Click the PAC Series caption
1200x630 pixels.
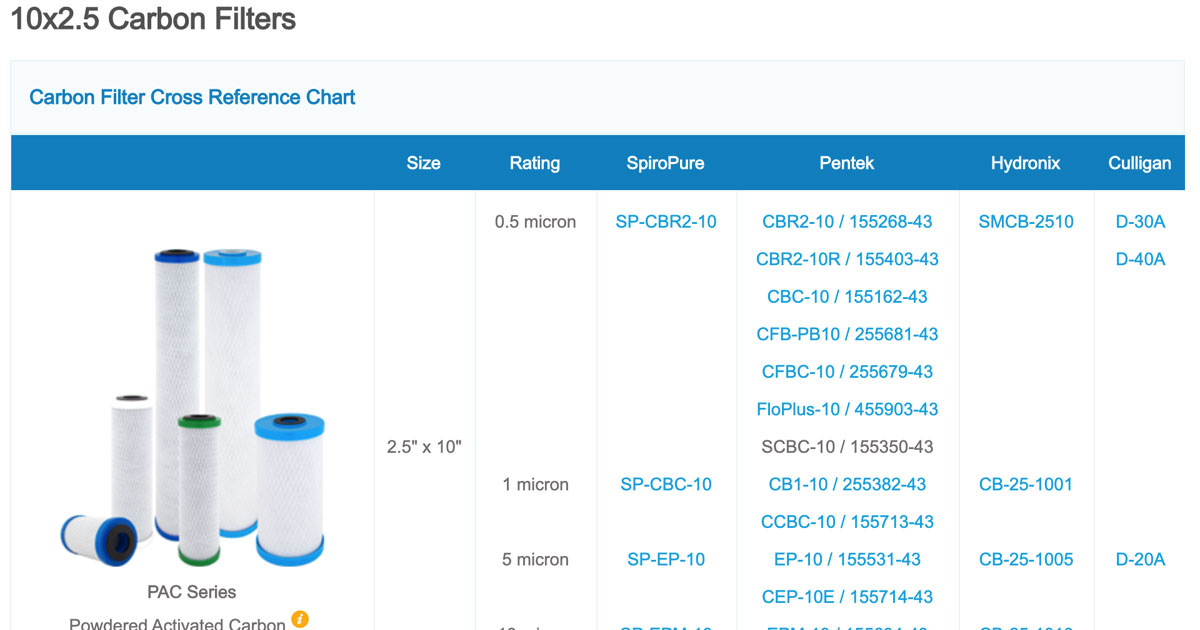pyautogui.click(x=192, y=591)
